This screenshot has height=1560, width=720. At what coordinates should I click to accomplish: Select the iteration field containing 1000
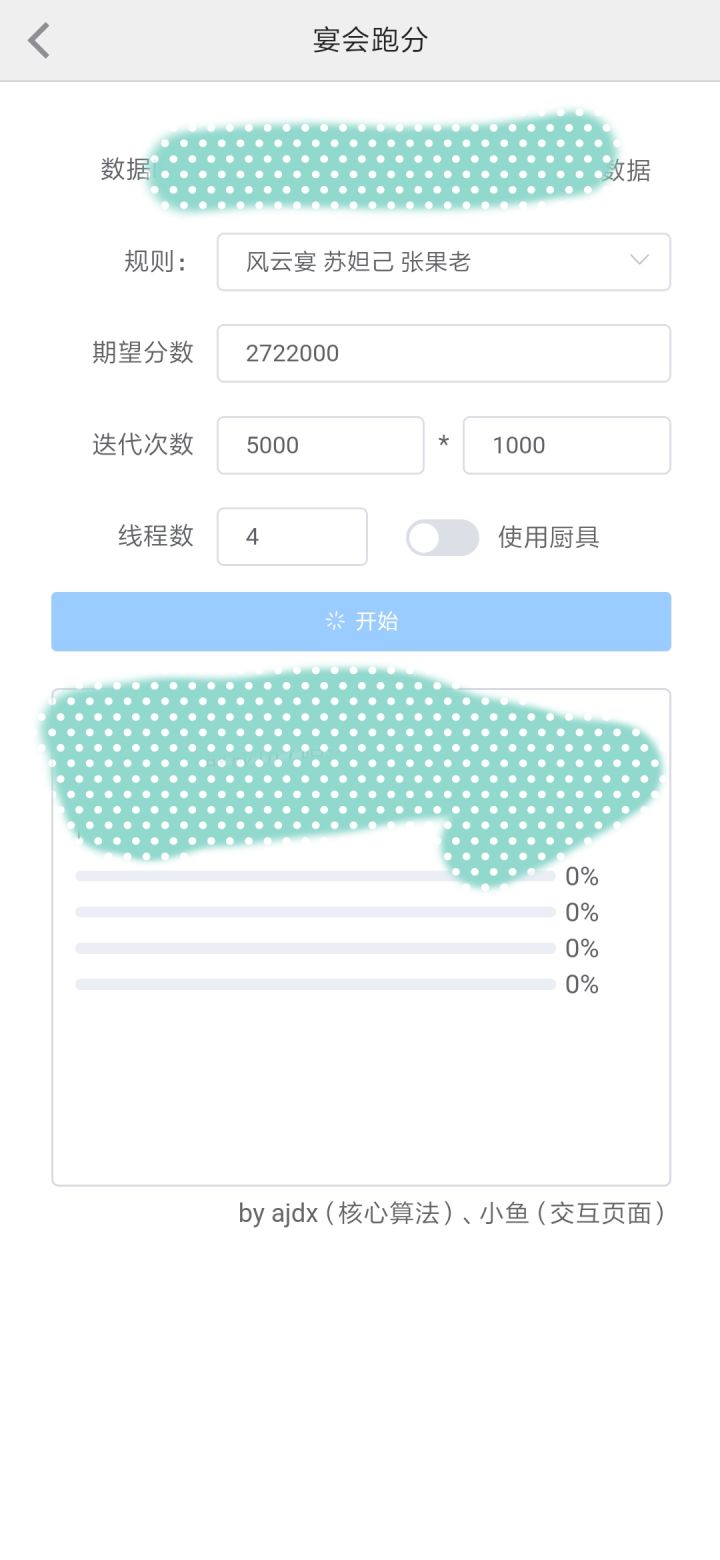[x=566, y=445]
